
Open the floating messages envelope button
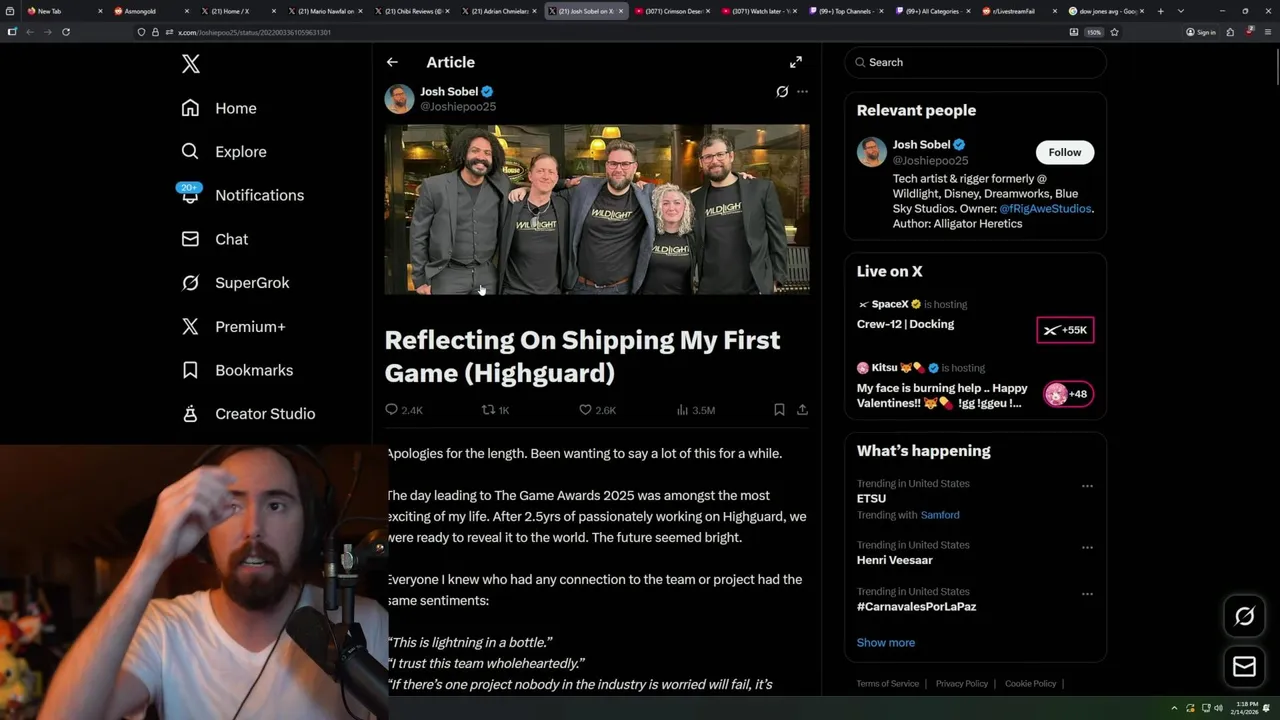click(x=1244, y=666)
